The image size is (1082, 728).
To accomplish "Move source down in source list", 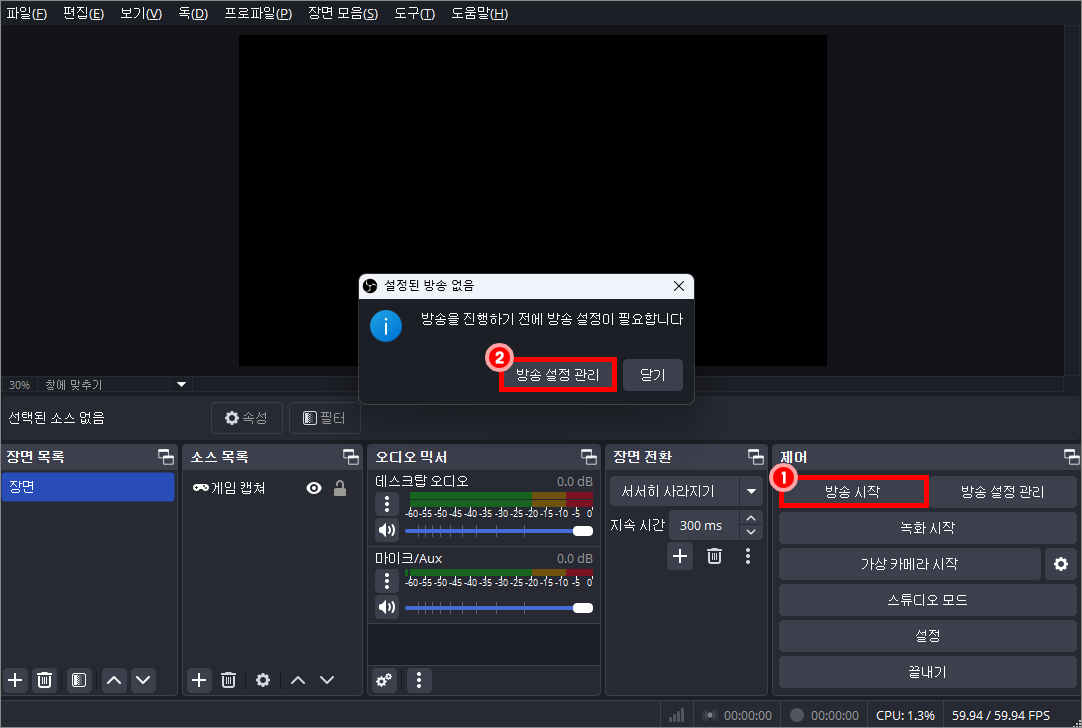I will [x=327, y=680].
